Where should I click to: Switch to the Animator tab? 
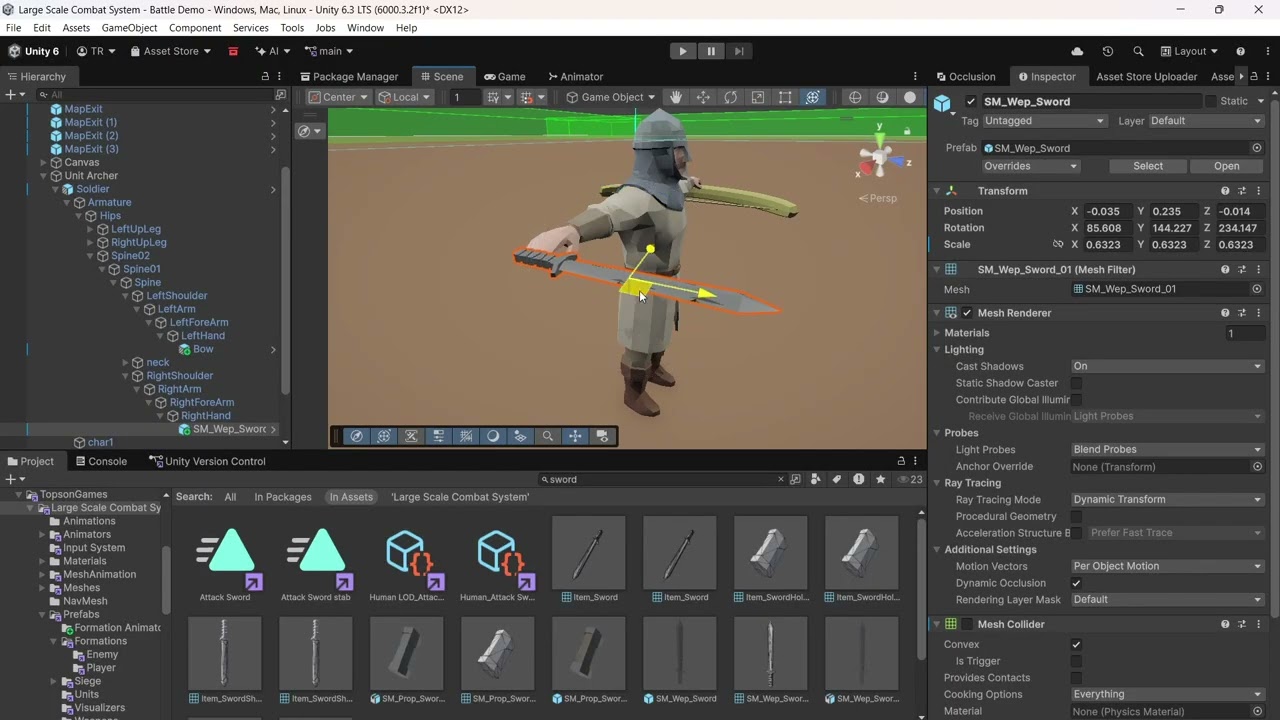[x=575, y=76]
